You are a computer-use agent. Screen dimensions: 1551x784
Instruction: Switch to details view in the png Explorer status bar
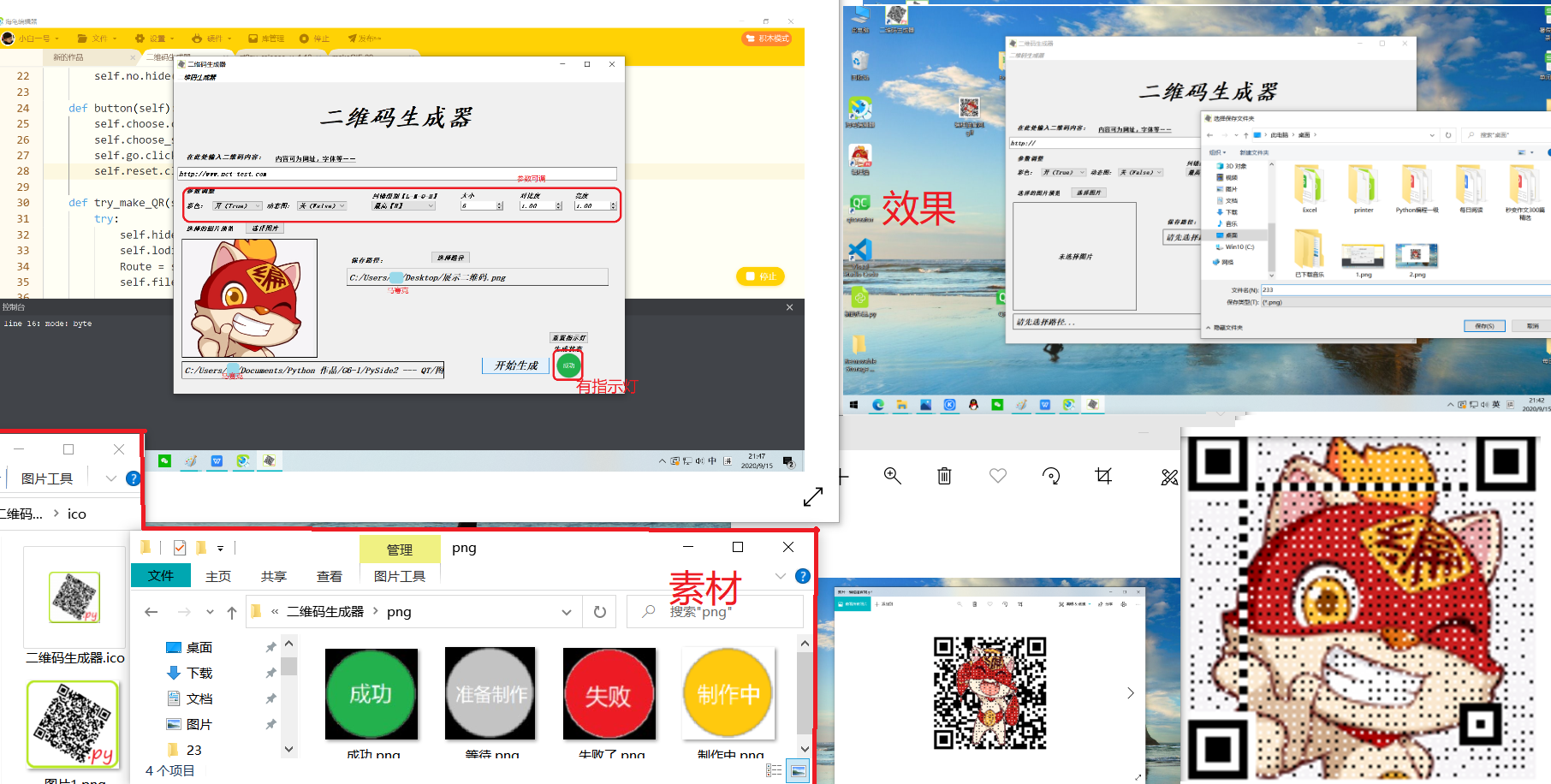point(774,770)
